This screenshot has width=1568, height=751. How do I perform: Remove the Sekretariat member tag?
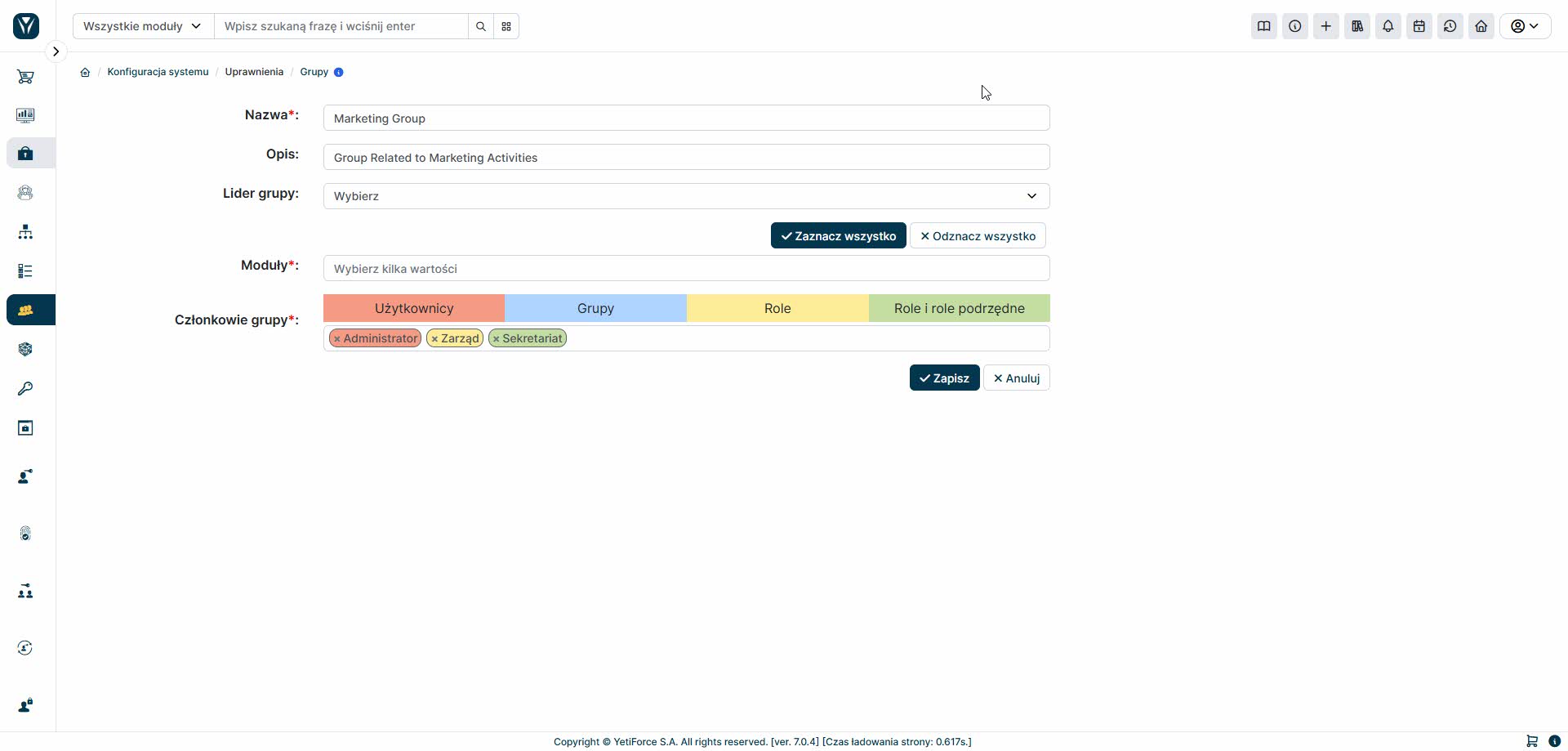pyautogui.click(x=496, y=339)
